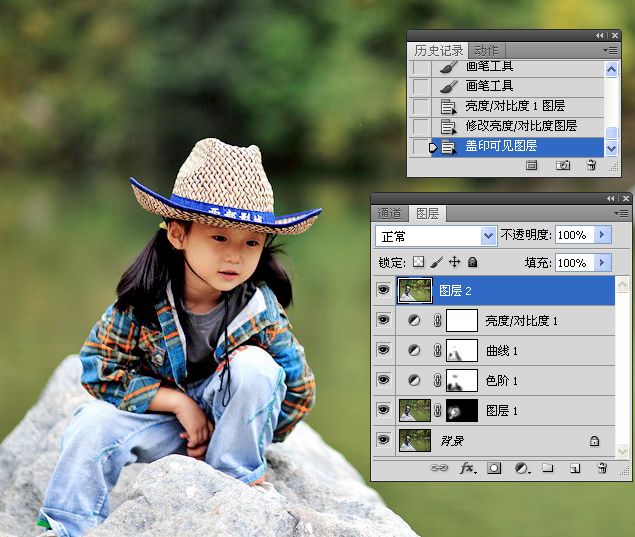Click the chain link of 亮度/对比度 1 mask
Image resolution: width=635 pixels, height=537 pixels.
(437, 320)
